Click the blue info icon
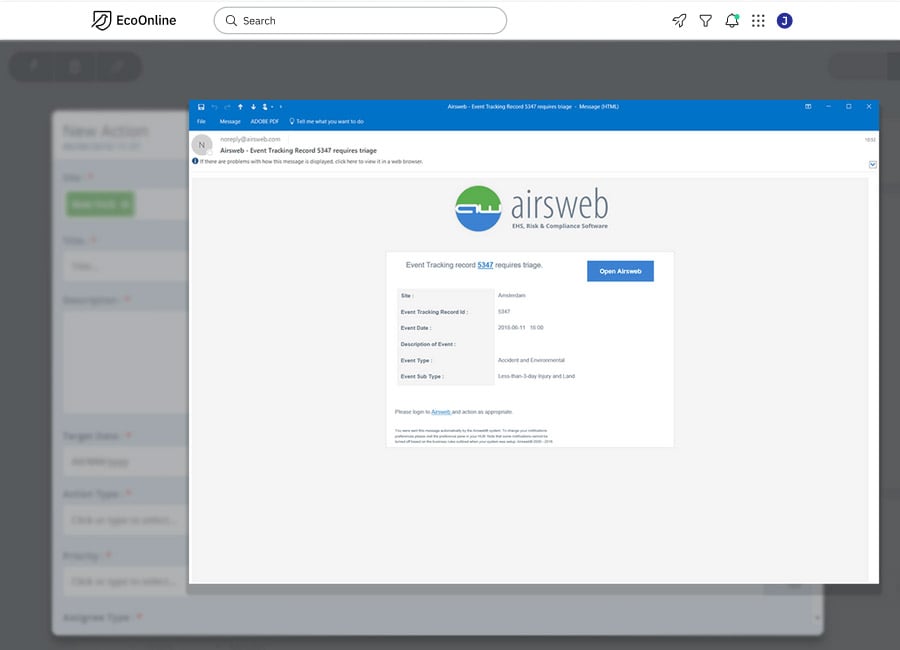900x650 pixels. coord(195,161)
